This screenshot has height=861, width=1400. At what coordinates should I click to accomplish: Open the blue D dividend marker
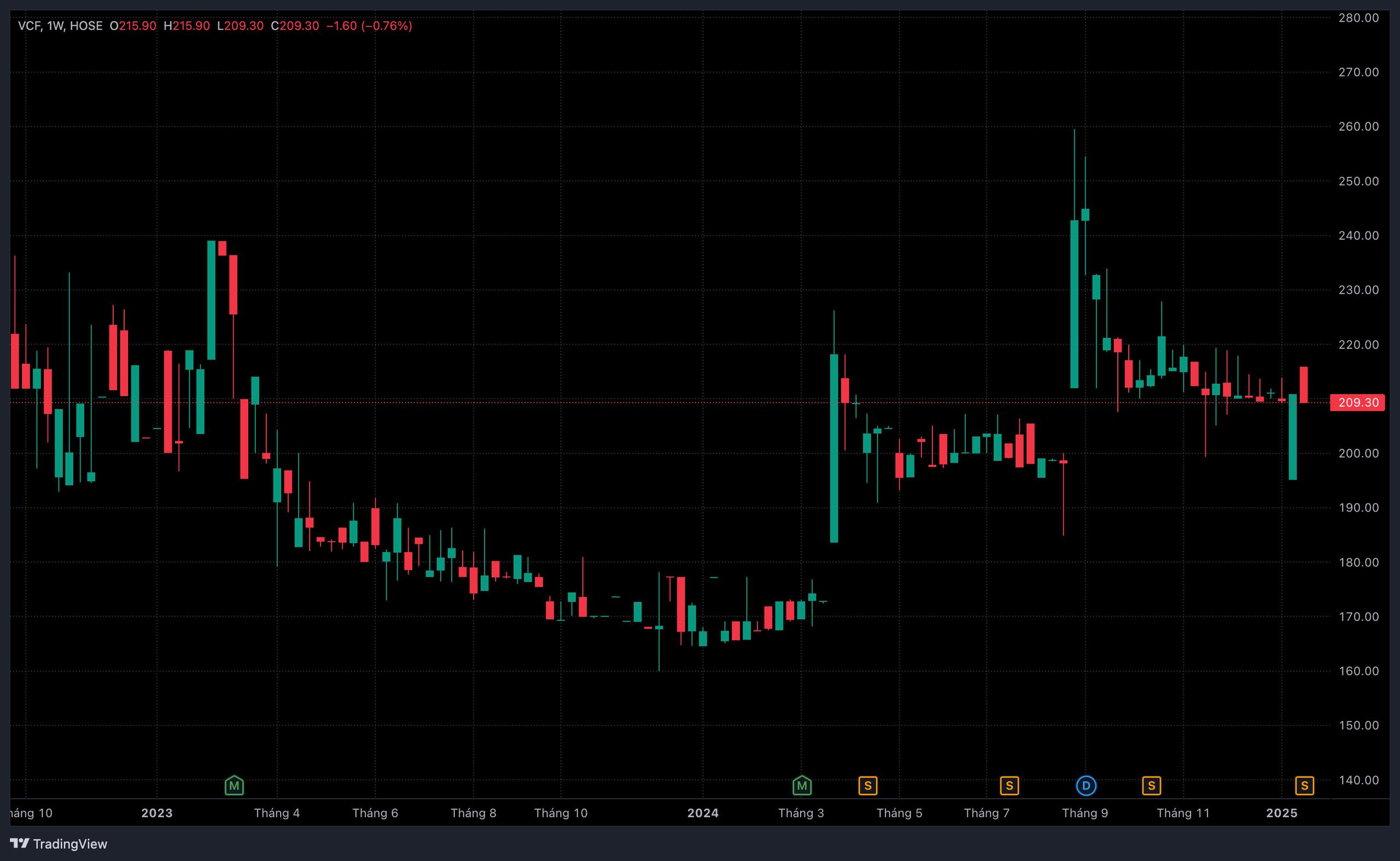(x=1086, y=786)
